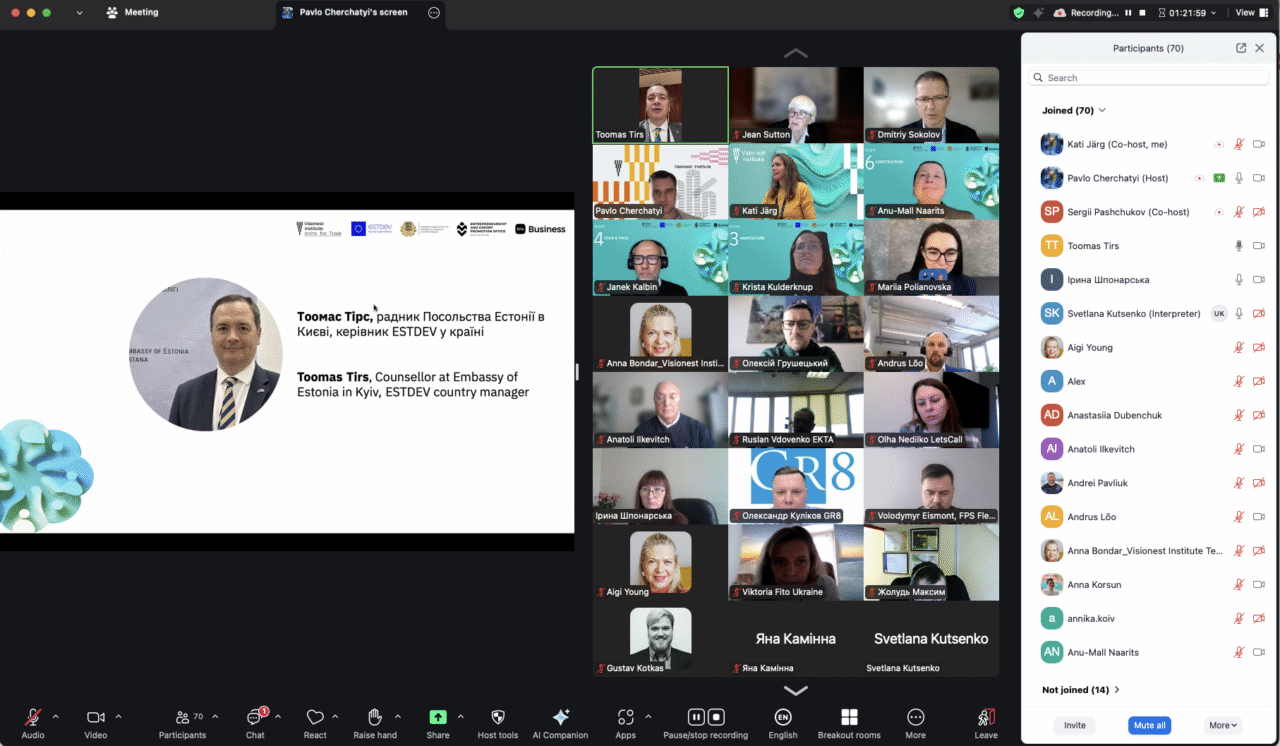Click the React heart icon

click(315, 718)
